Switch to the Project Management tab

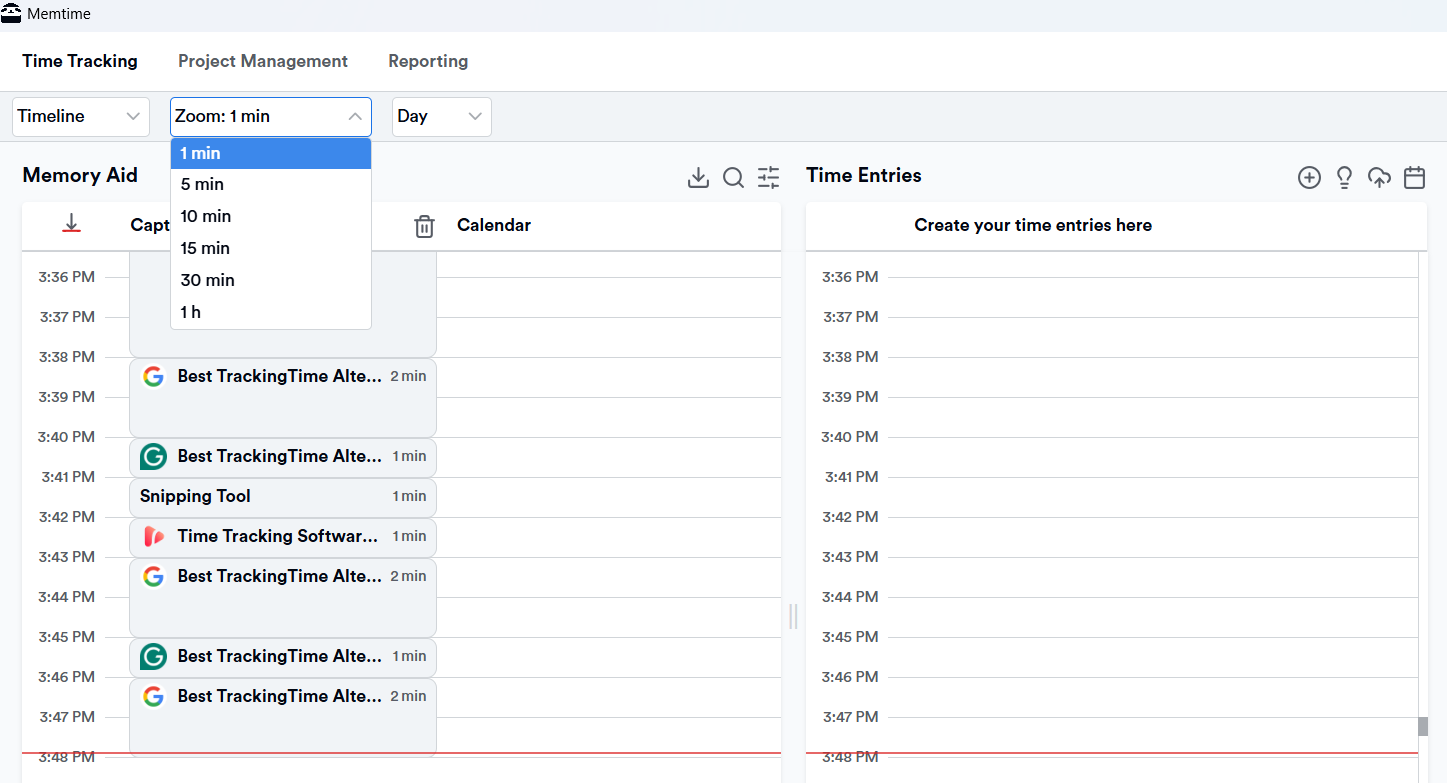262,61
